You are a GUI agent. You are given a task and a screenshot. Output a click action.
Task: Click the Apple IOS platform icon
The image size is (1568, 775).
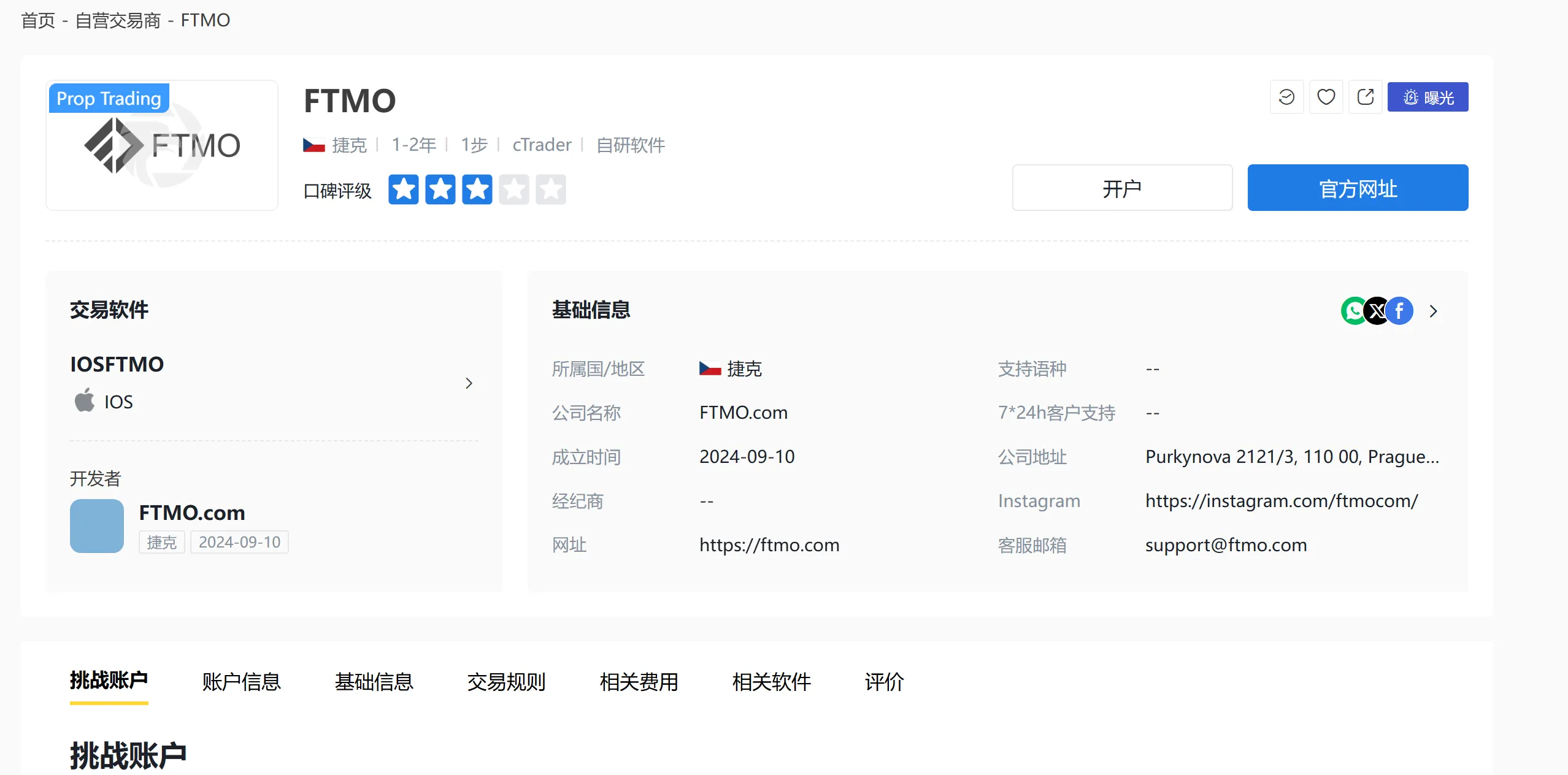pos(85,400)
